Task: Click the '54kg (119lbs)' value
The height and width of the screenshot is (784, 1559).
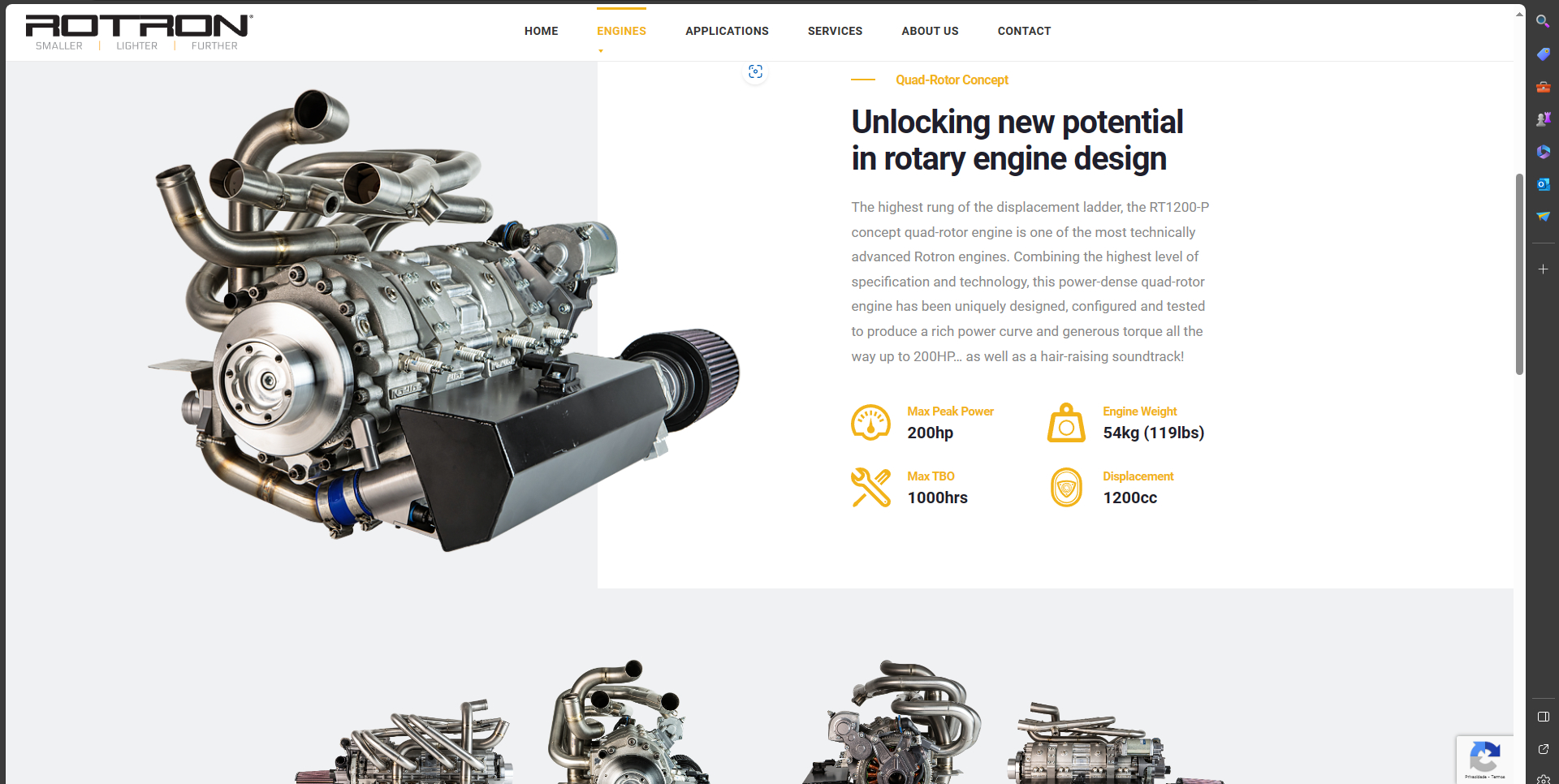Action: click(1154, 433)
